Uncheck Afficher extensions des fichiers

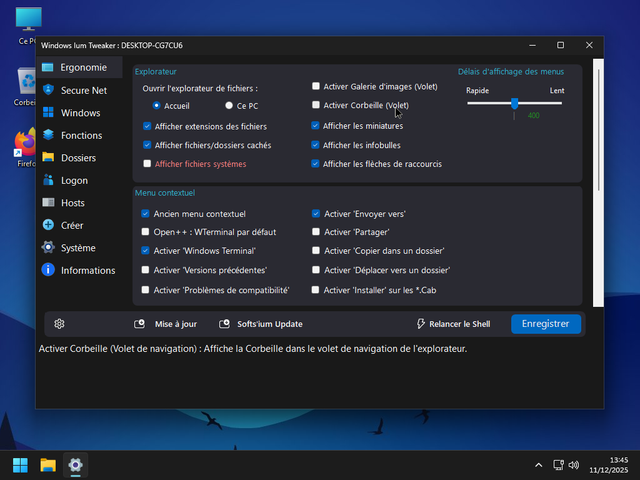pos(147,126)
